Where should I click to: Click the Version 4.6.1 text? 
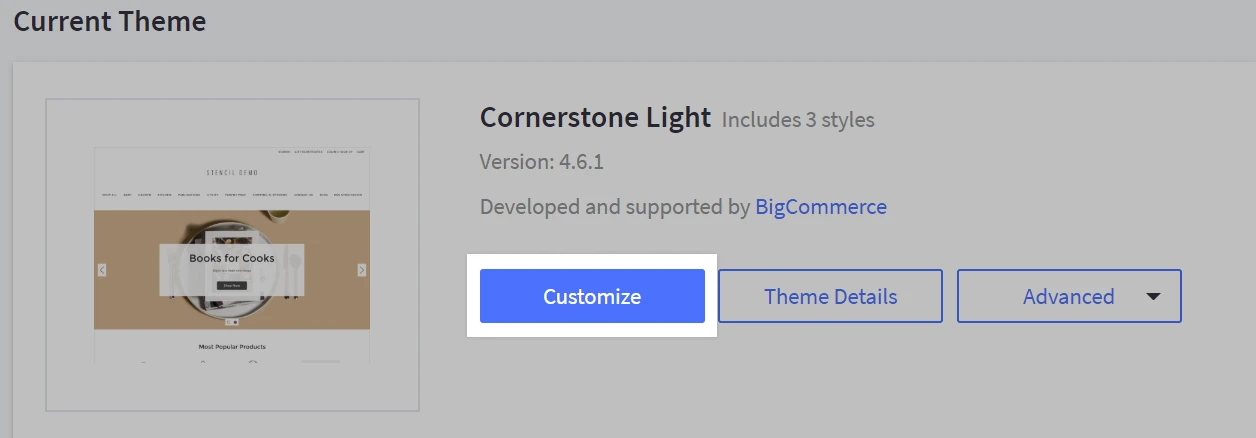coord(541,162)
